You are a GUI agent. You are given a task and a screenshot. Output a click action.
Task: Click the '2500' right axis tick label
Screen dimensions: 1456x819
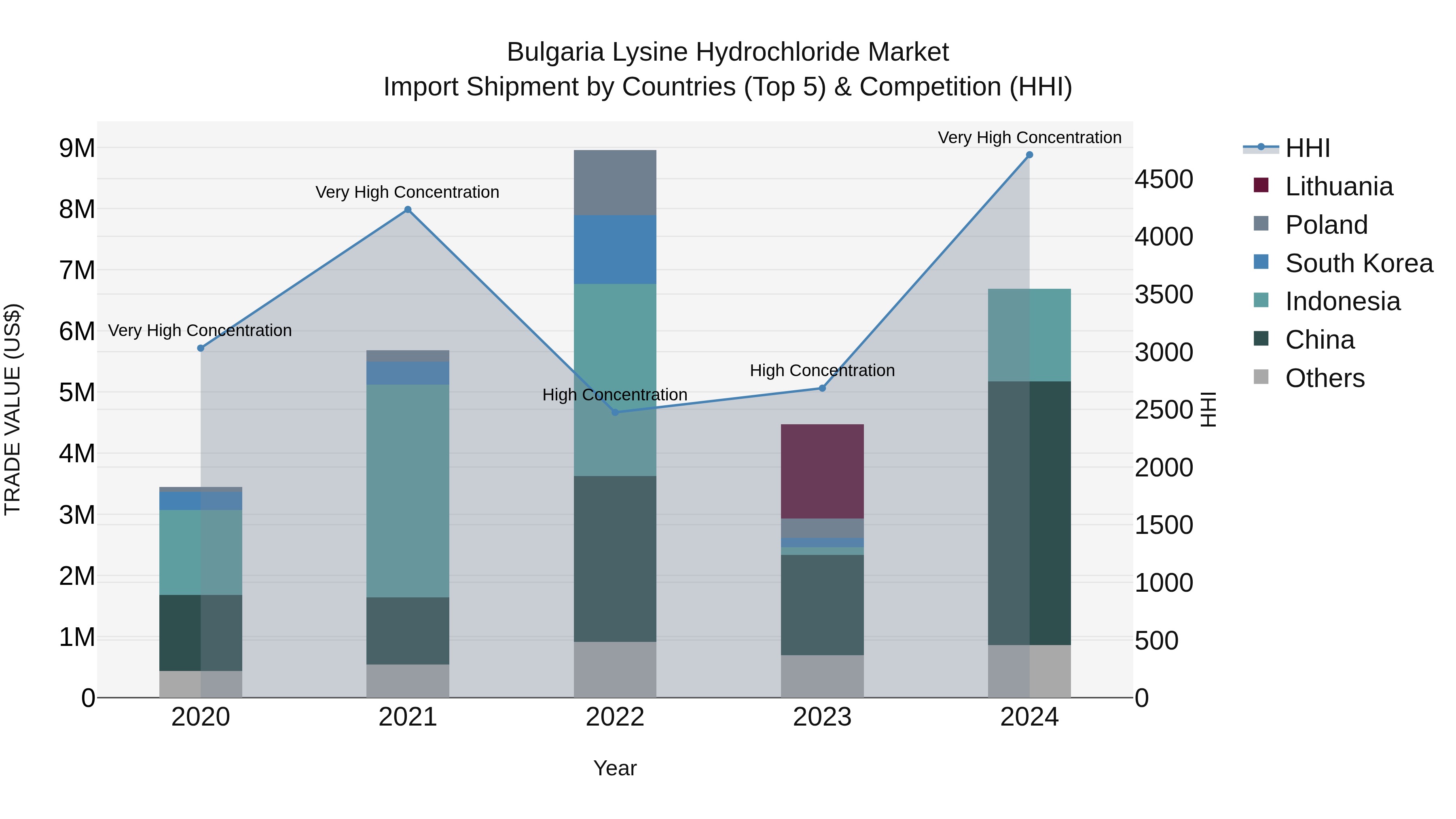[1164, 410]
